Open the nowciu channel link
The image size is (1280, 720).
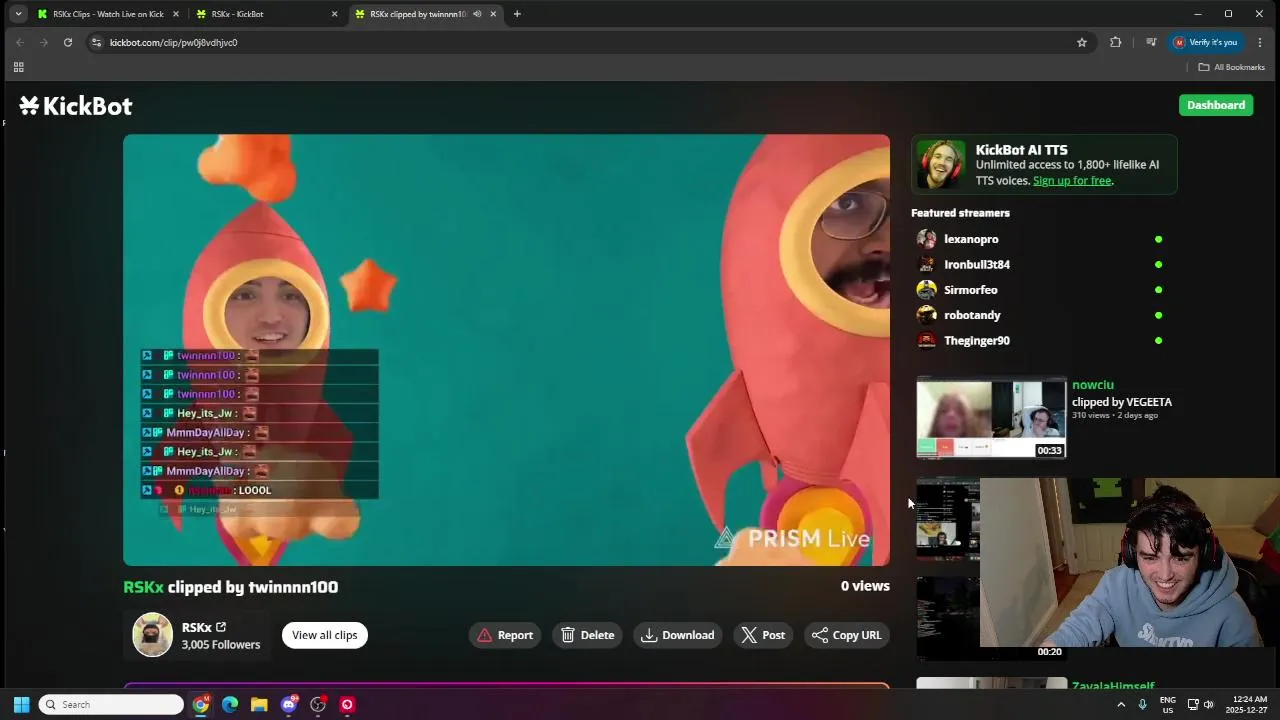pyautogui.click(x=1092, y=385)
